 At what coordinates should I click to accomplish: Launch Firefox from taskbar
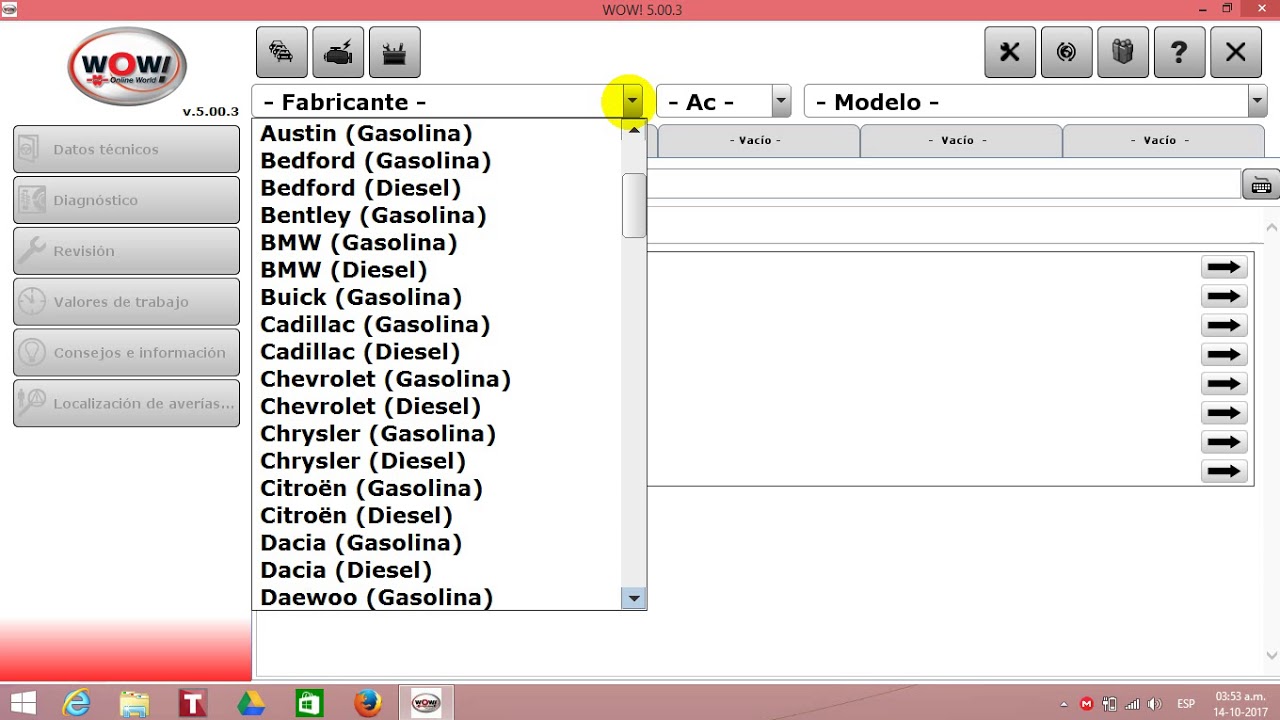click(x=368, y=703)
